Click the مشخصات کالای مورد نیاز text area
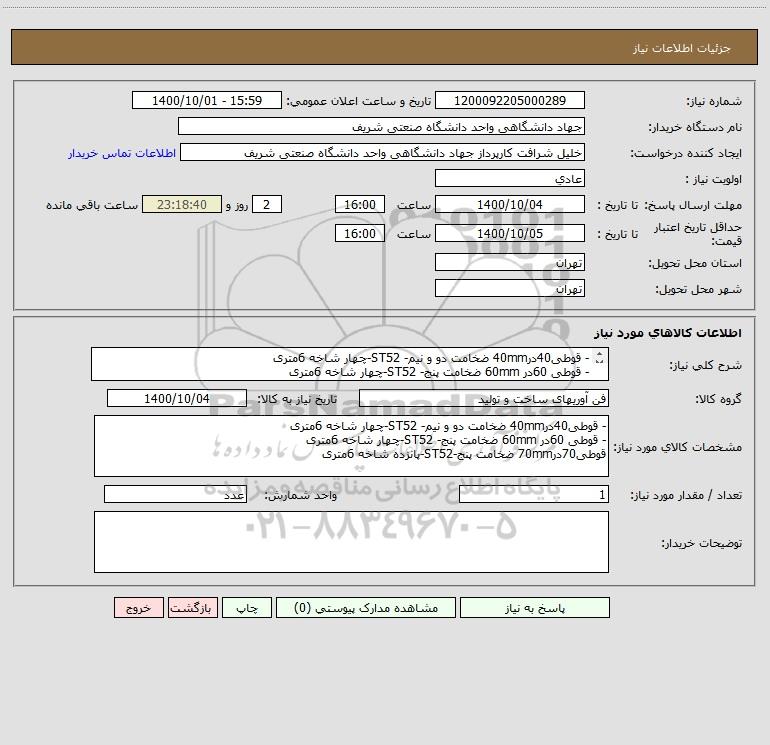770x745 pixels. click(351, 446)
